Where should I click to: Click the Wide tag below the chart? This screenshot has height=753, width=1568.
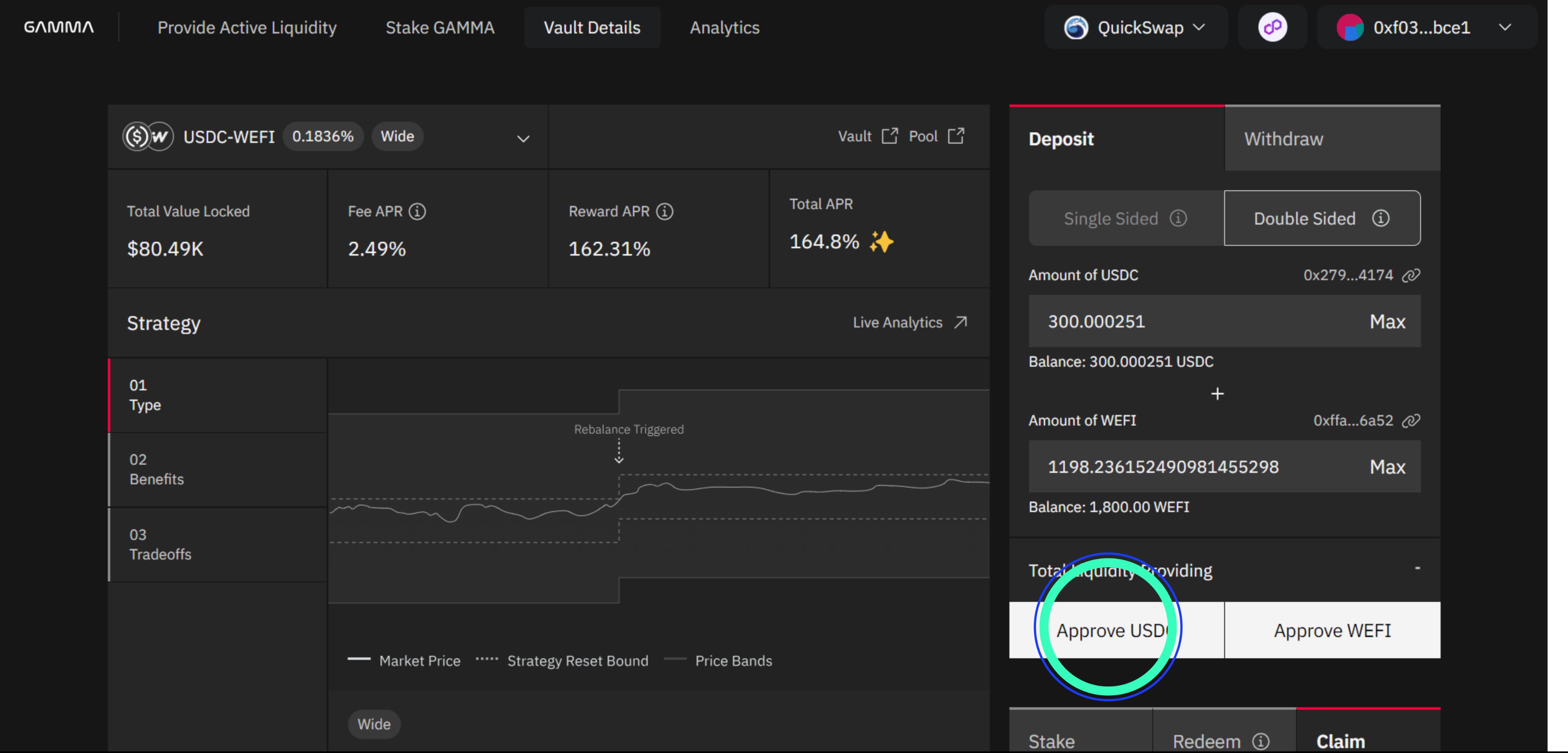click(x=374, y=724)
